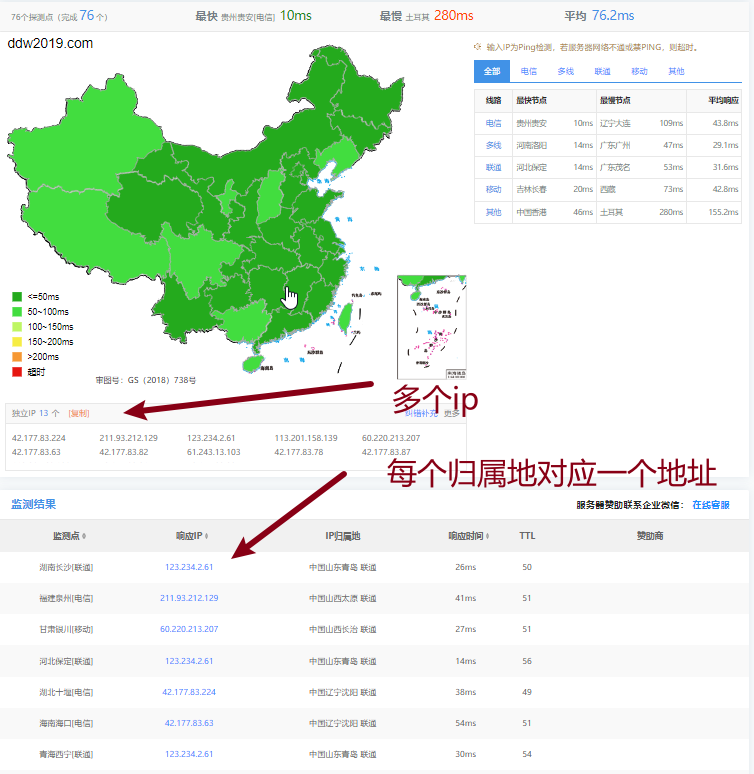Click the 赞助商 column header
The image size is (754, 774).
coord(649,536)
